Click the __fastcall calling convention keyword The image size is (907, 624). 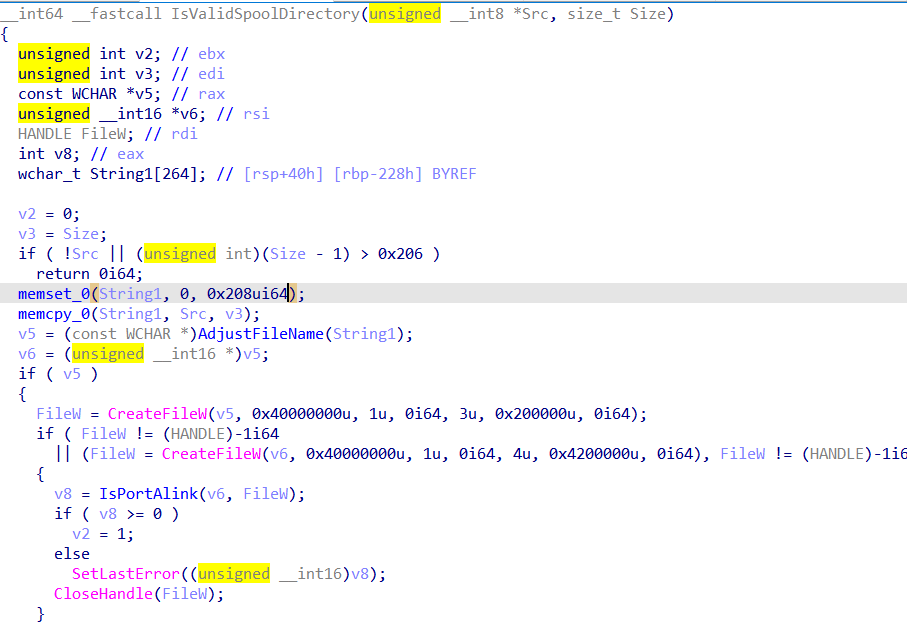(117, 14)
